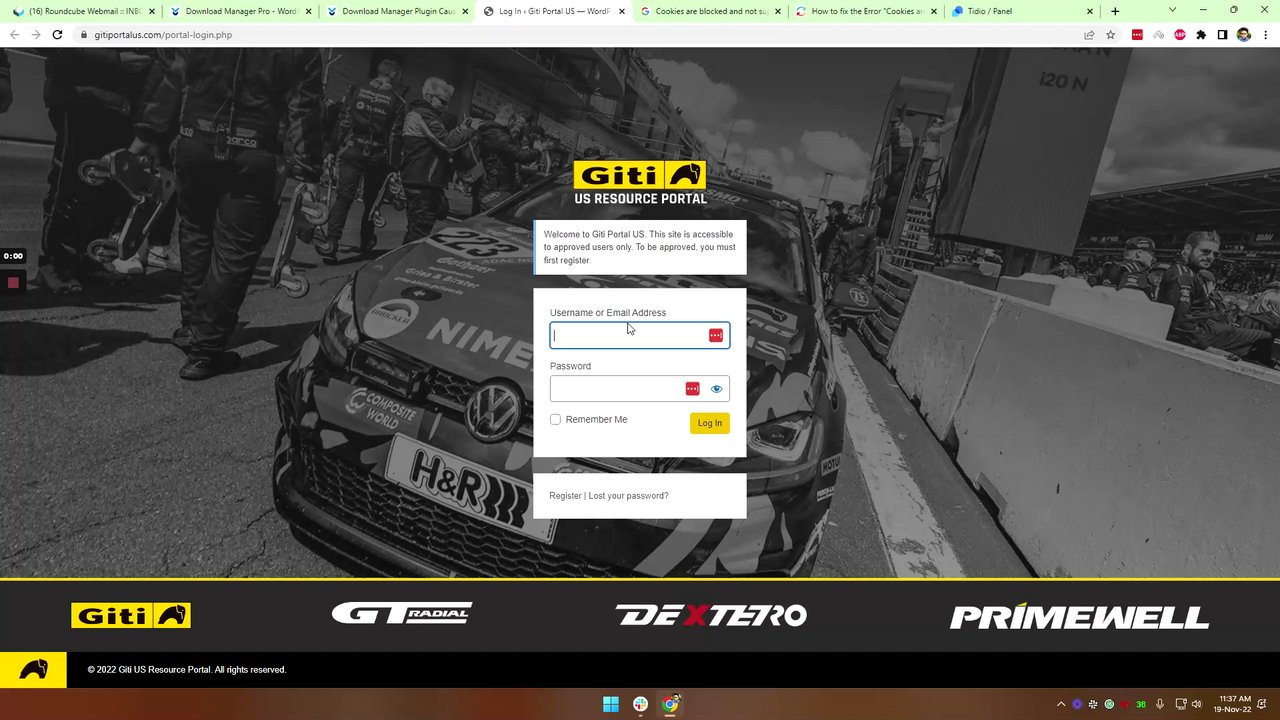The height and width of the screenshot is (720, 1280).
Task: Go back to previous page
Action: pos(14,34)
